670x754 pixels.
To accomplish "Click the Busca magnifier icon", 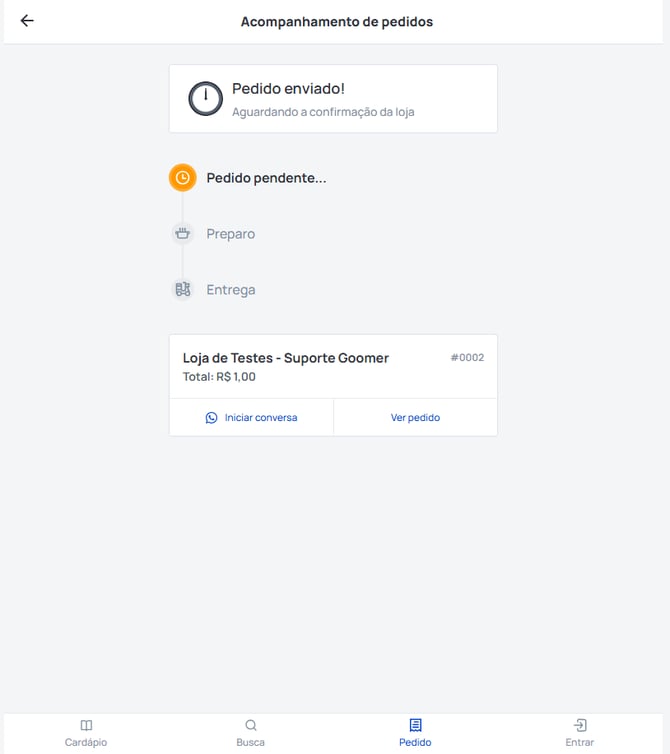I will [x=251, y=725].
